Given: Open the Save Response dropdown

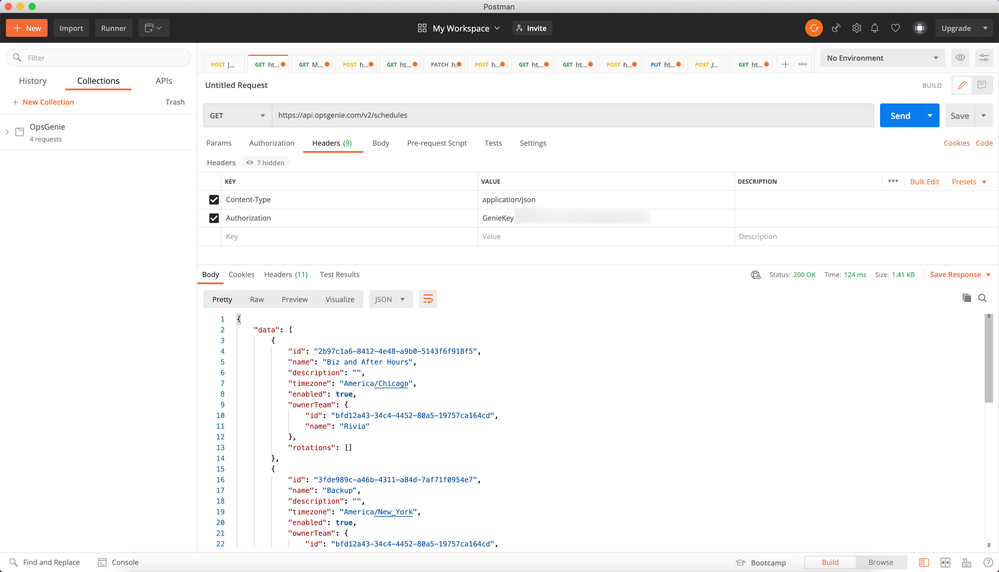Looking at the screenshot, I should 960,275.
